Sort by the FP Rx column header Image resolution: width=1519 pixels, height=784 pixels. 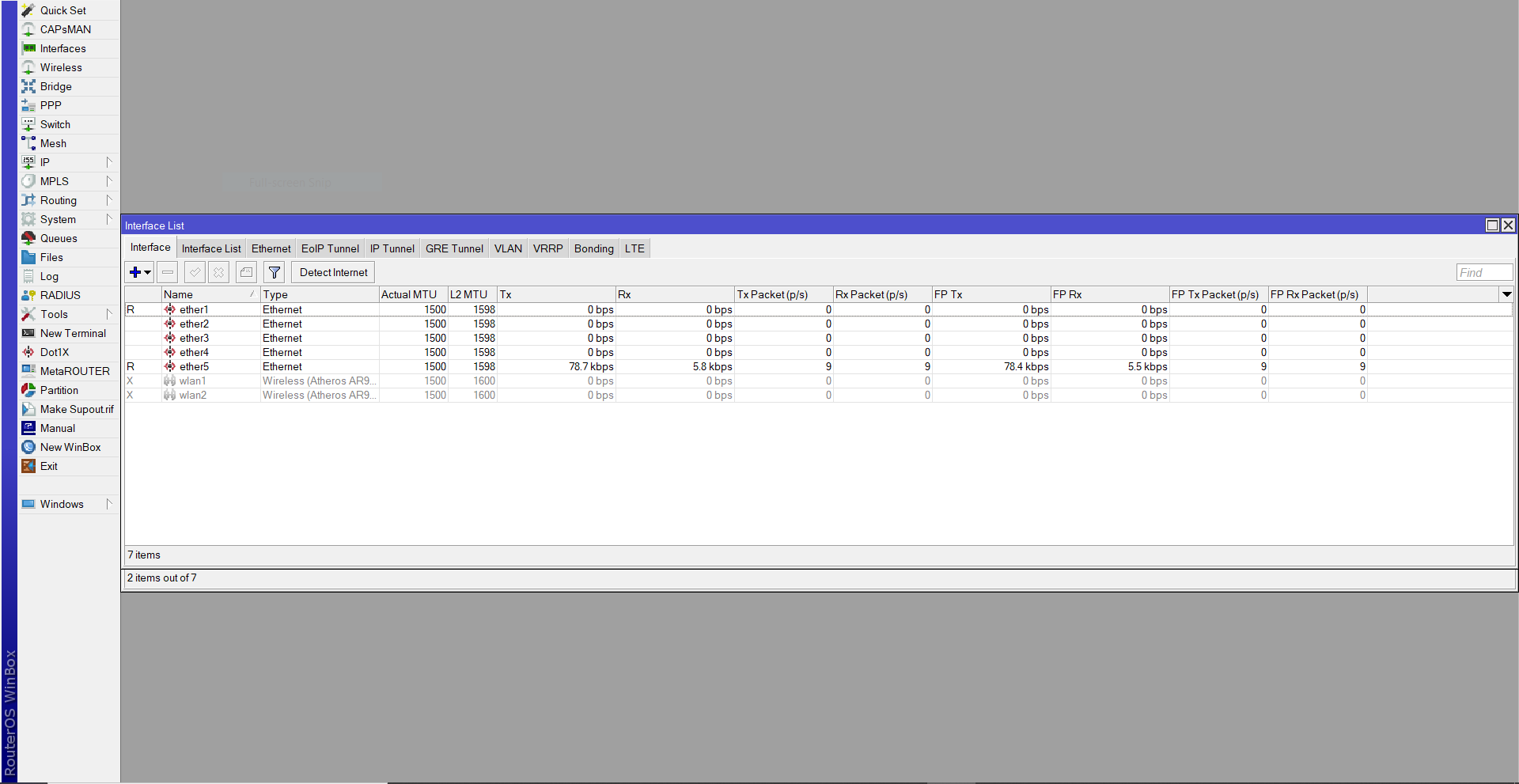click(1110, 294)
